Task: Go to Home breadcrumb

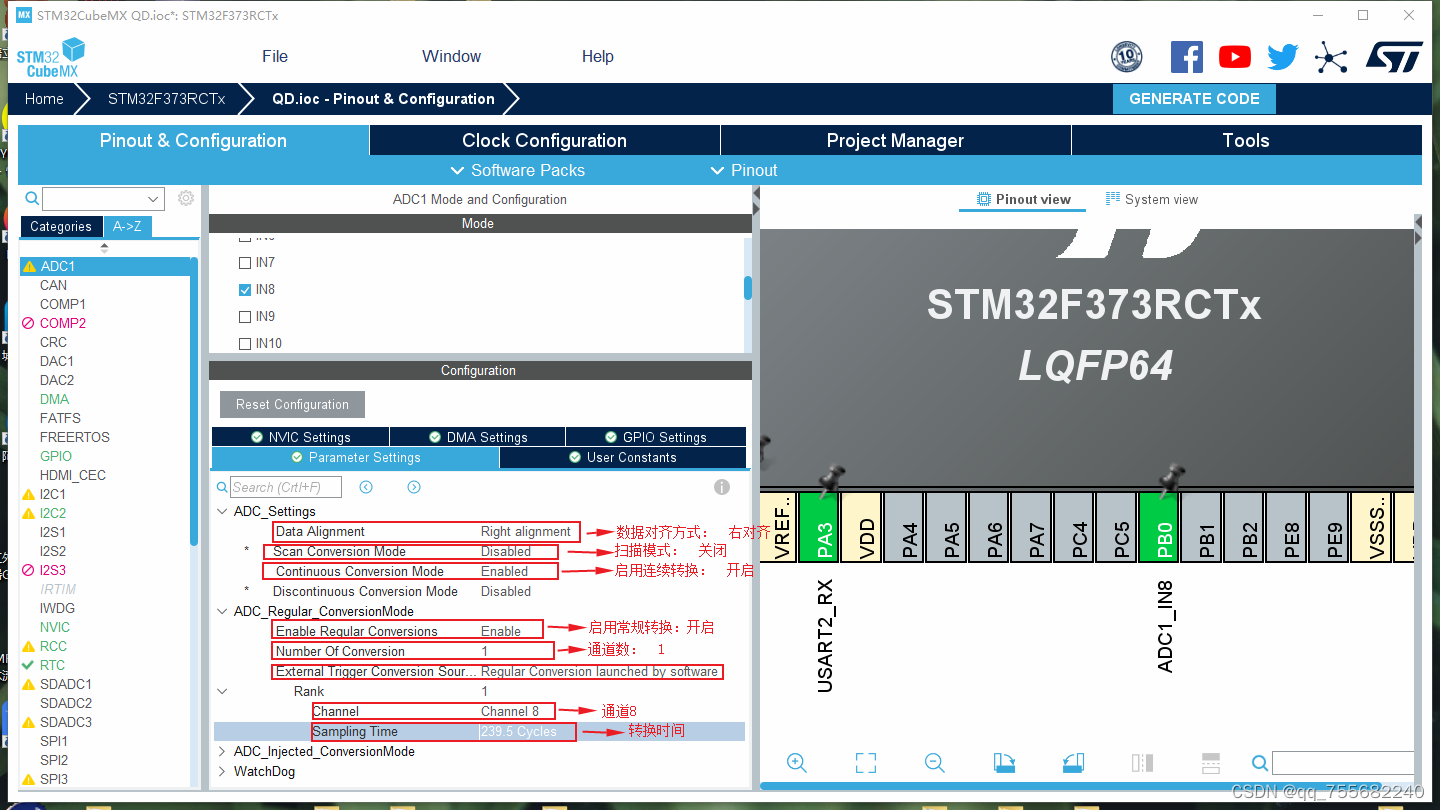Action: pos(44,99)
